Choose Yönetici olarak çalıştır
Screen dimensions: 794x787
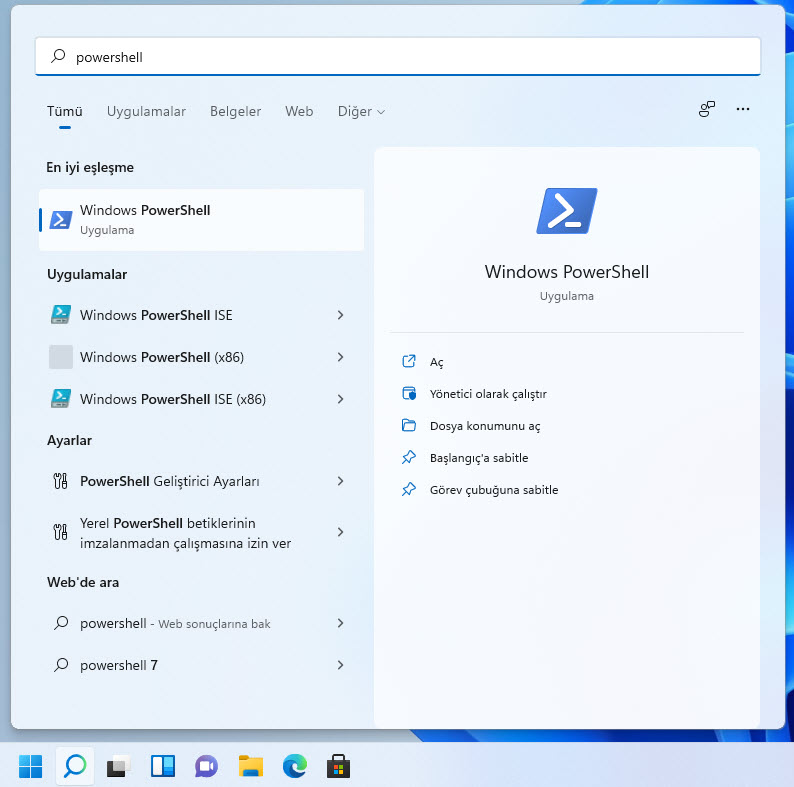coord(488,394)
